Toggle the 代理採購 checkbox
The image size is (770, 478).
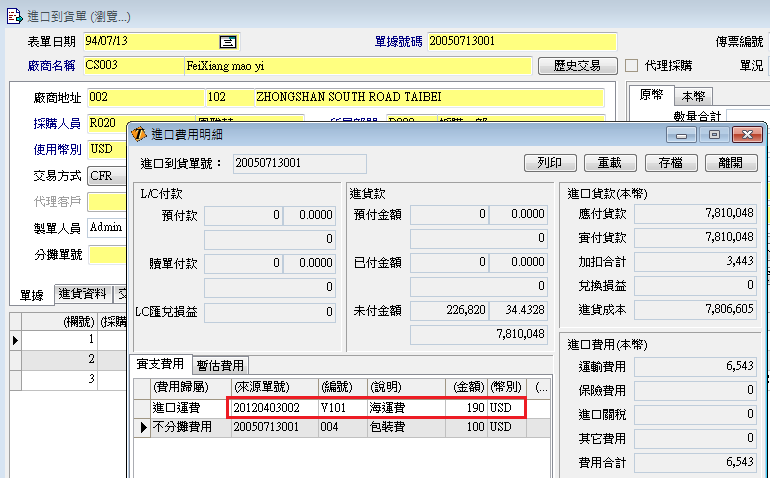(632, 66)
